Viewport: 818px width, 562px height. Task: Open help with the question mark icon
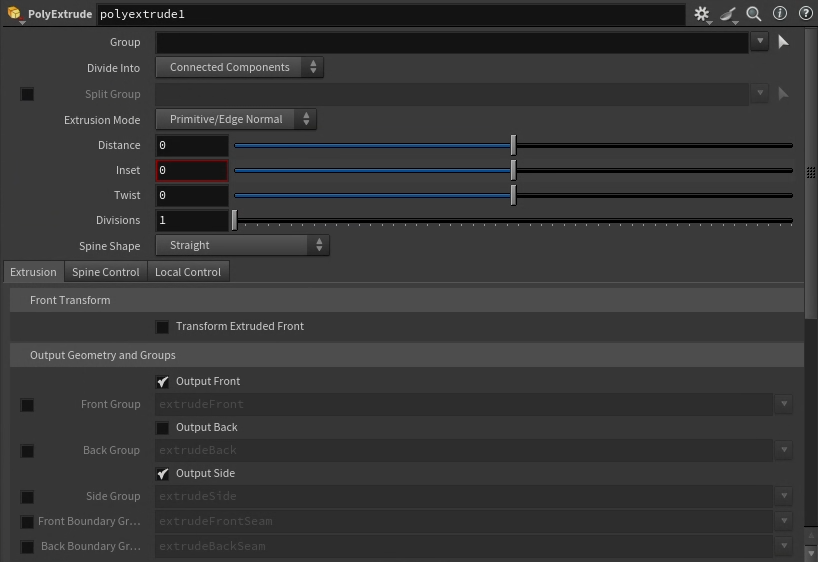tap(805, 14)
